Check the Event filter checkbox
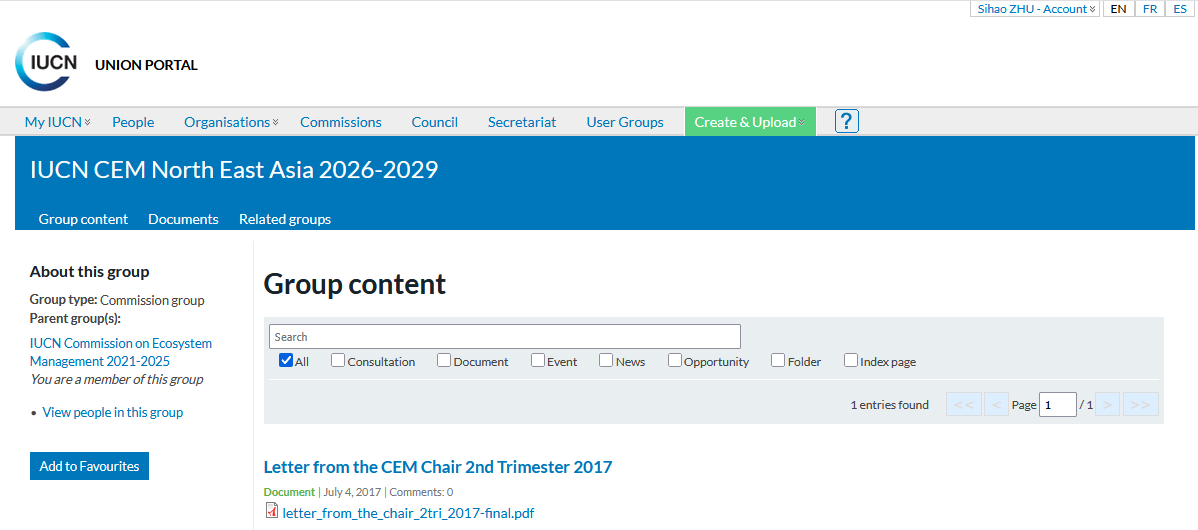 [x=538, y=360]
